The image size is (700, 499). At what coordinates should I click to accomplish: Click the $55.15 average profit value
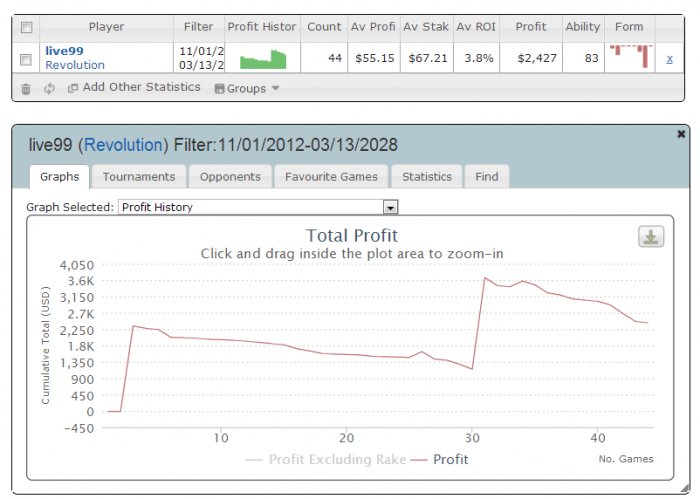[375, 58]
